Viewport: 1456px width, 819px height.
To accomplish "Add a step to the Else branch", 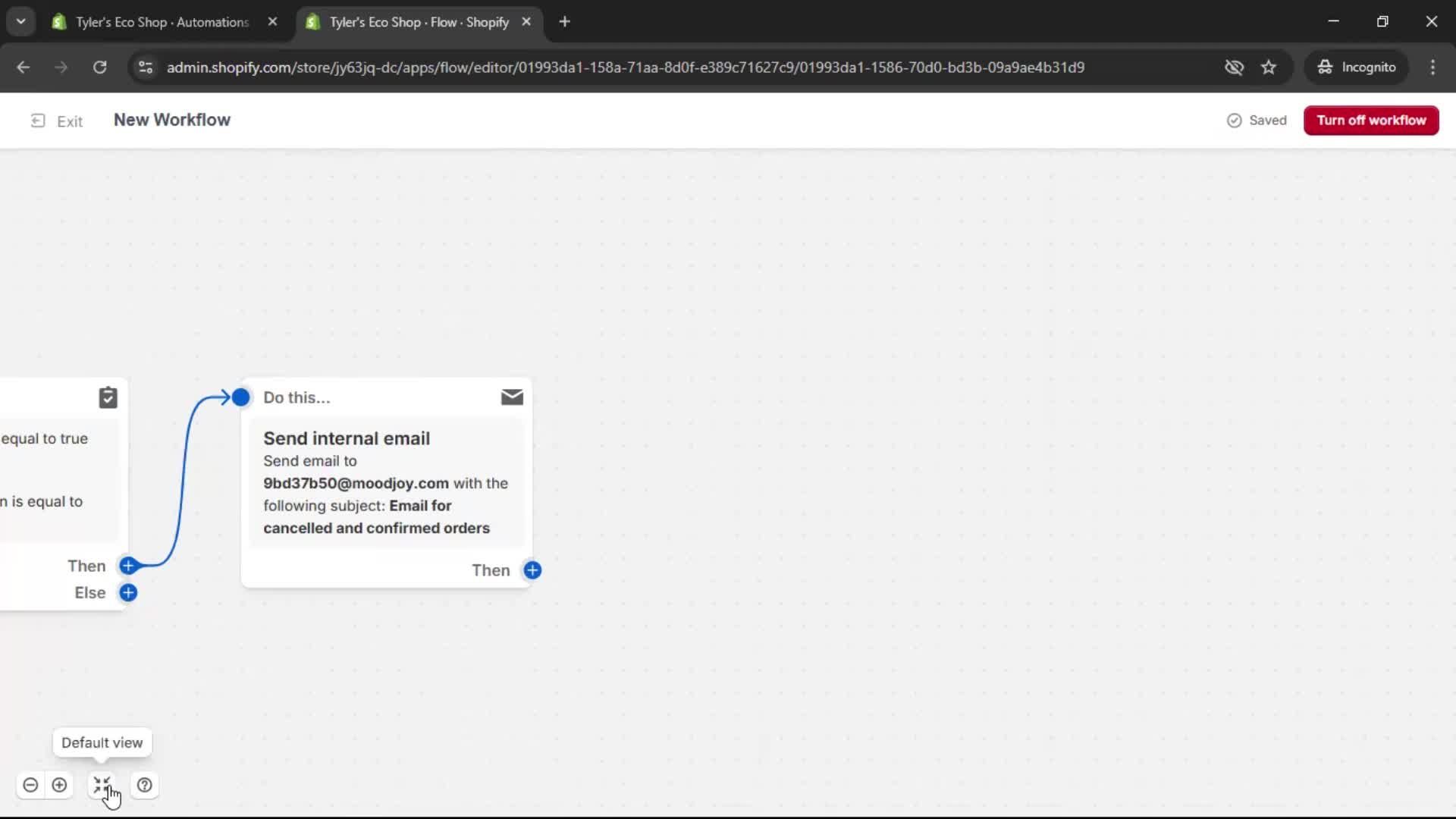I will [x=128, y=593].
